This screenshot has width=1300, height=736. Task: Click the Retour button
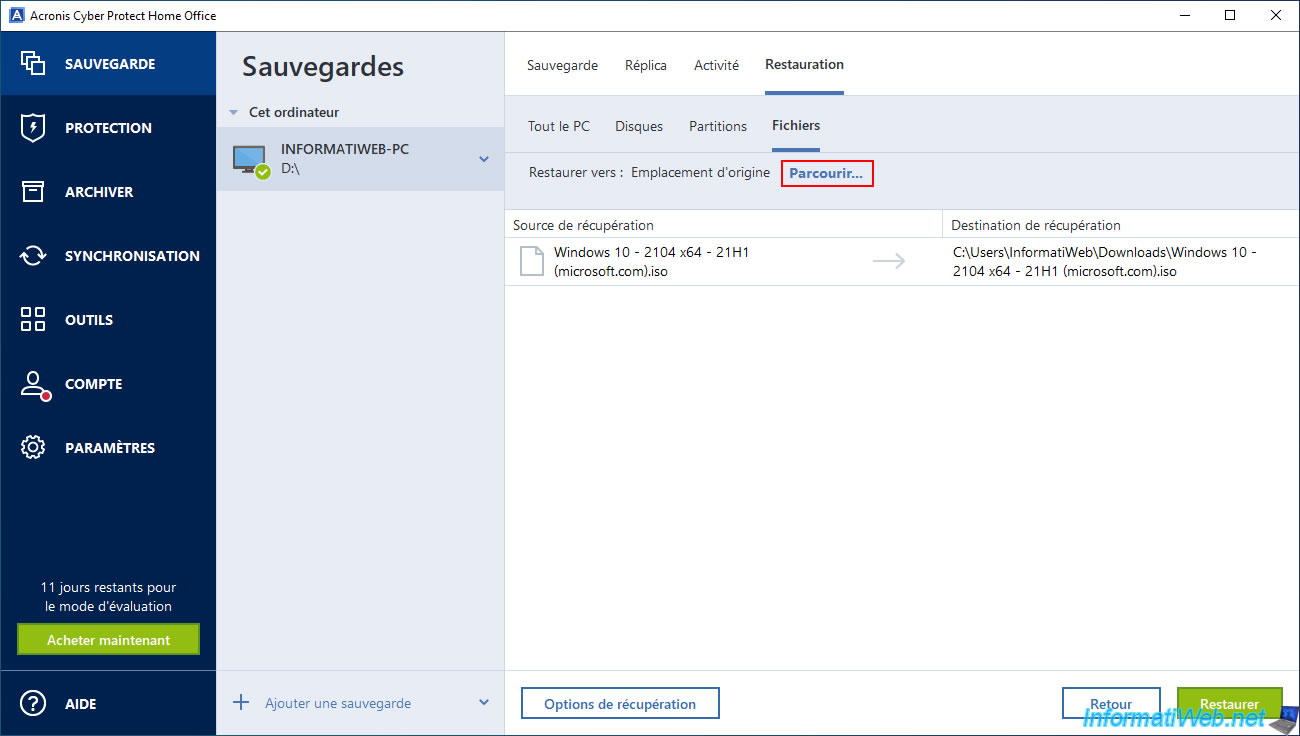pyautogui.click(x=1111, y=704)
